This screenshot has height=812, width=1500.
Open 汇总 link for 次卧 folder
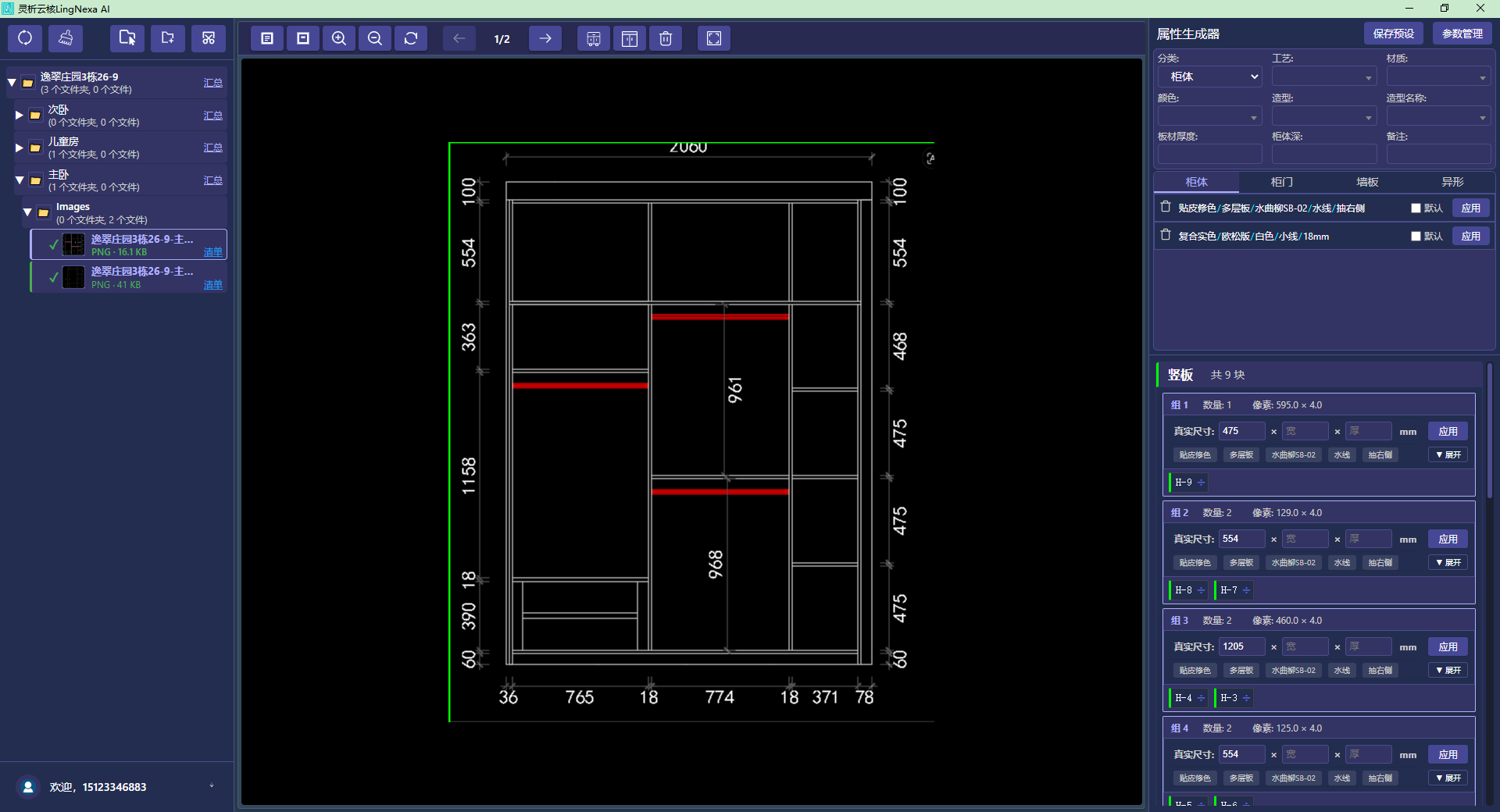(x=212, y=116)
